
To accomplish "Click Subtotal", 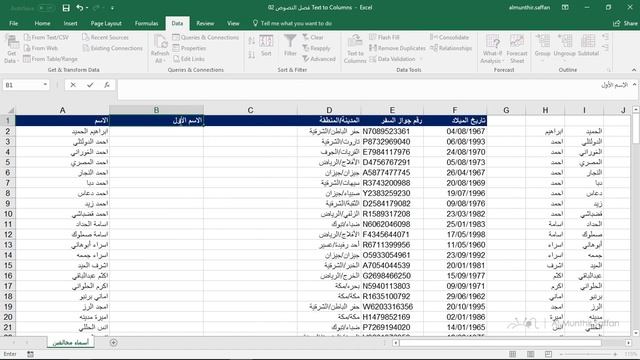I will [x=588, y=45].
